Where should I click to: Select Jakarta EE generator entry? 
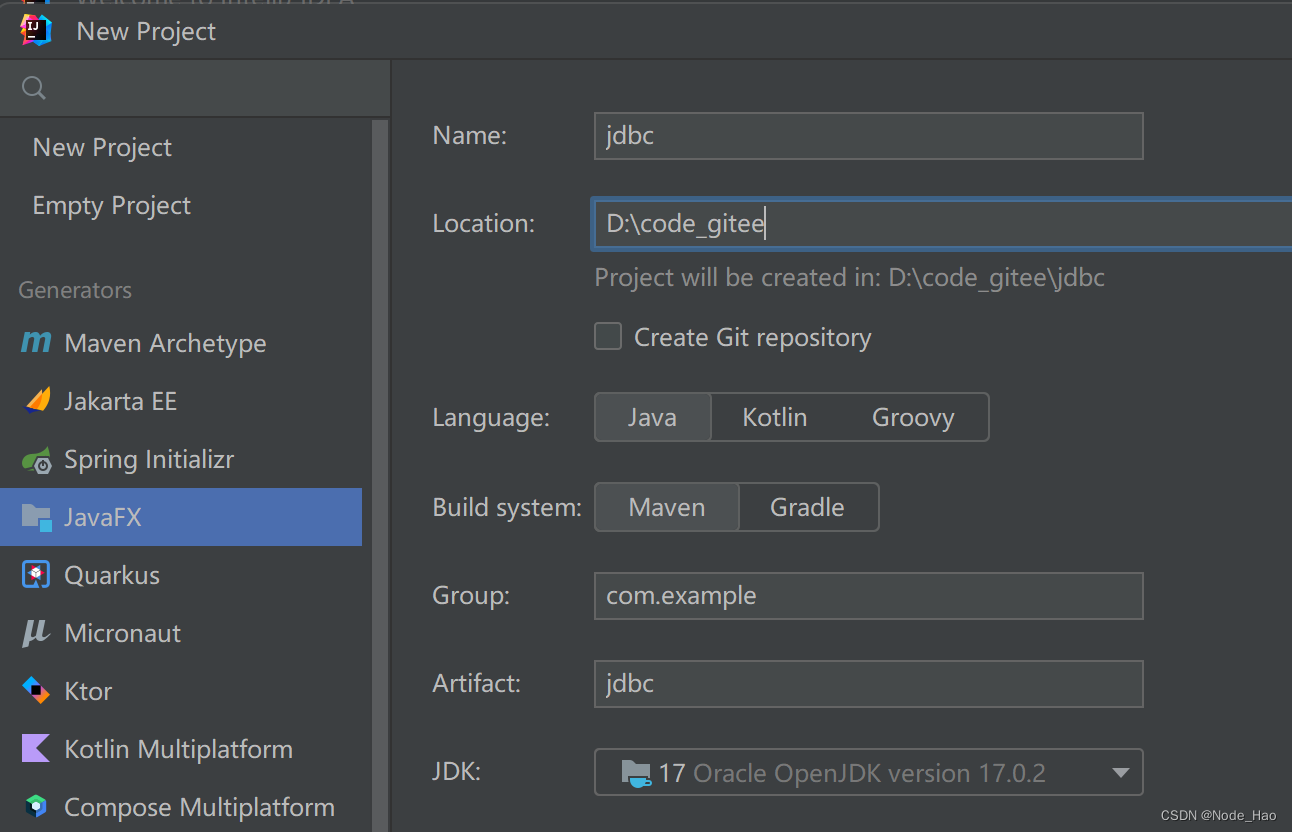[x=181, y=401]
